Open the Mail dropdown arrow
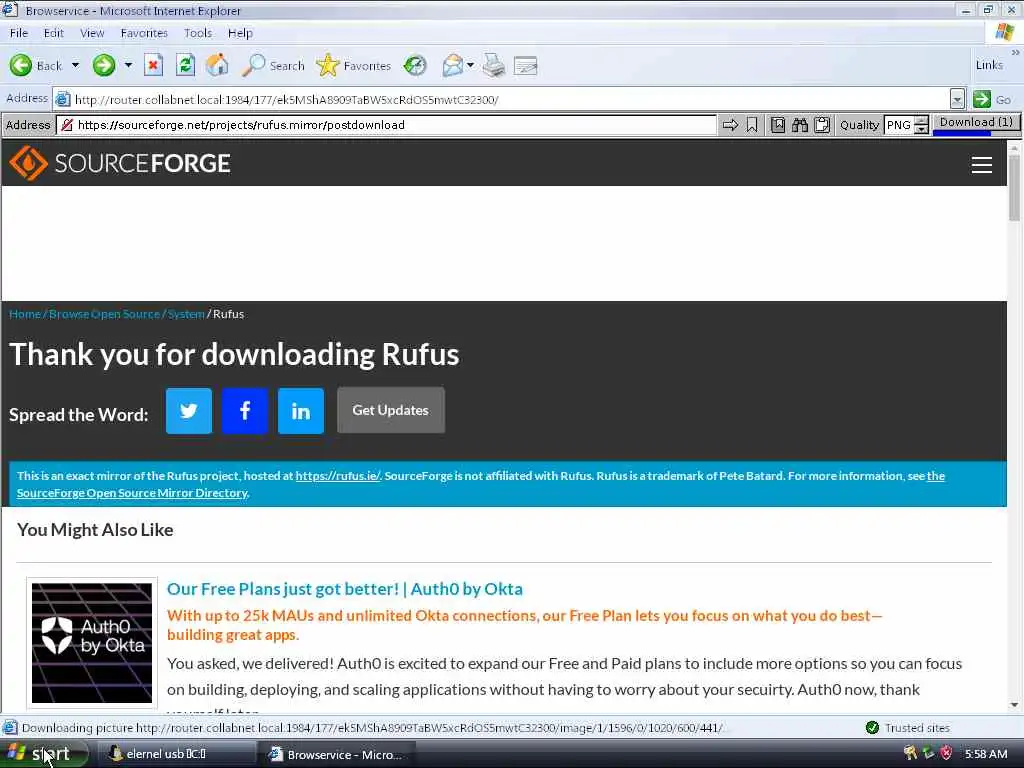Viewport: 1024px width, 768px height. [x=470, y=65]
